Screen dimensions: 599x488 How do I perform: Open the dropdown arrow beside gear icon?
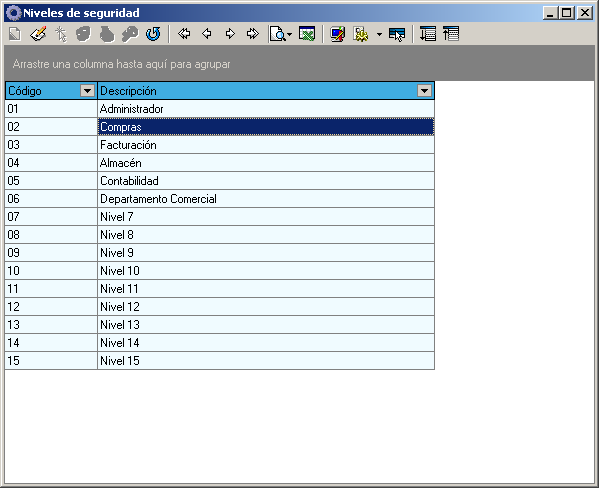tap(379, 34)
